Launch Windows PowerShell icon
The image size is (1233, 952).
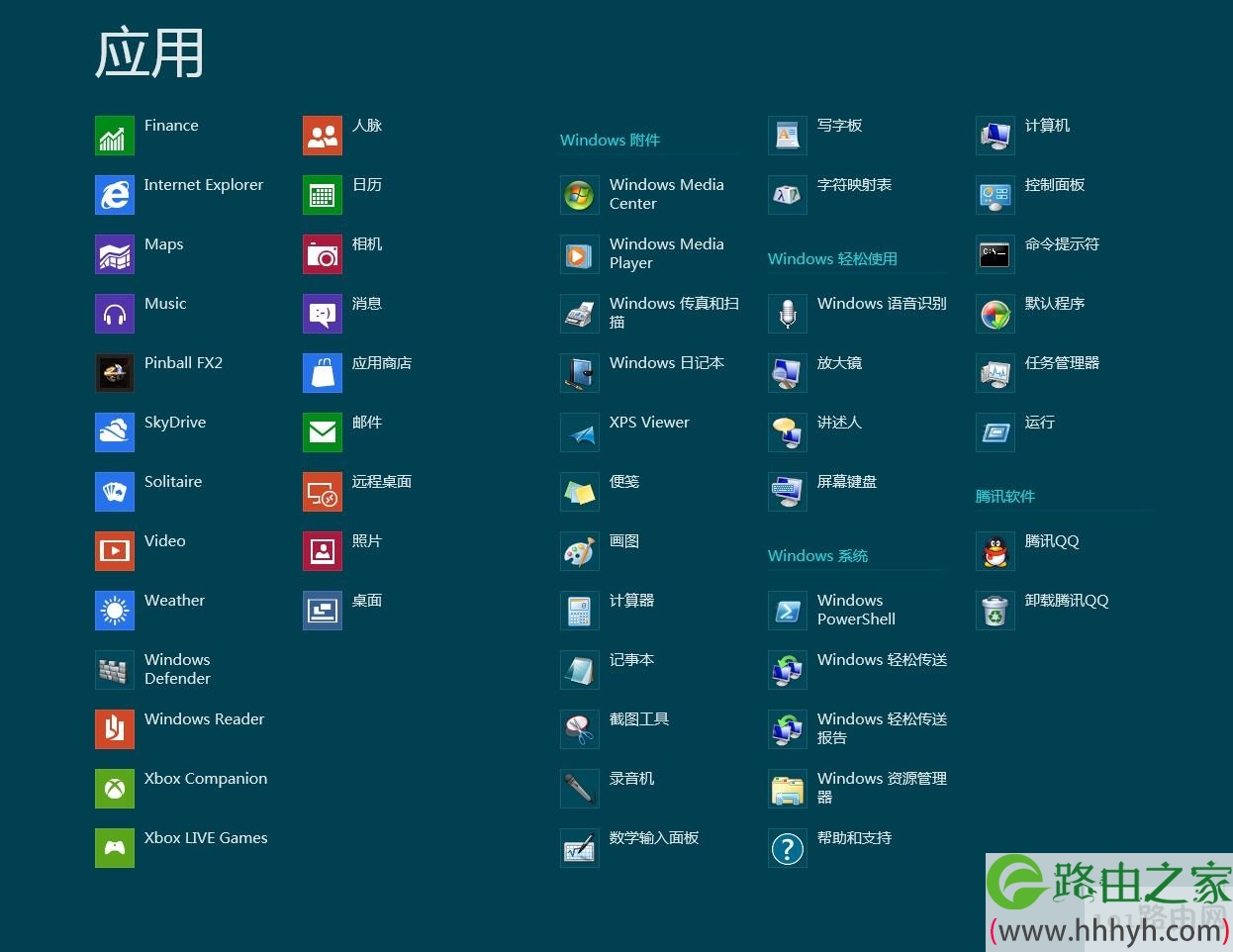788,611
